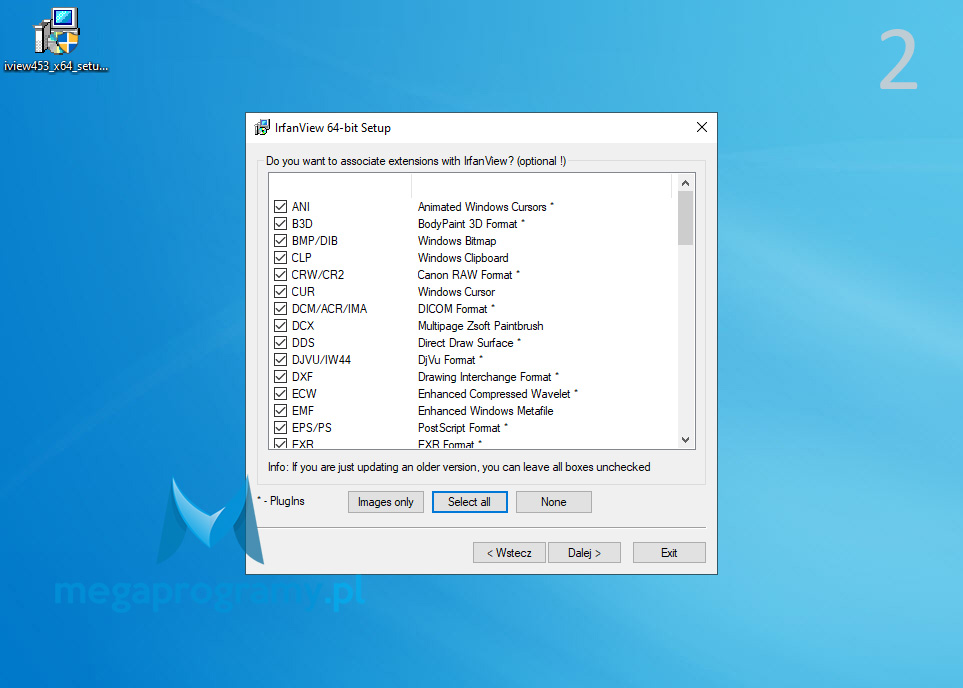Toggle the BMP/DIB checkbox
Image resolution: width=963 pixels, height=688 pixels.
click(x=281, y=241)
